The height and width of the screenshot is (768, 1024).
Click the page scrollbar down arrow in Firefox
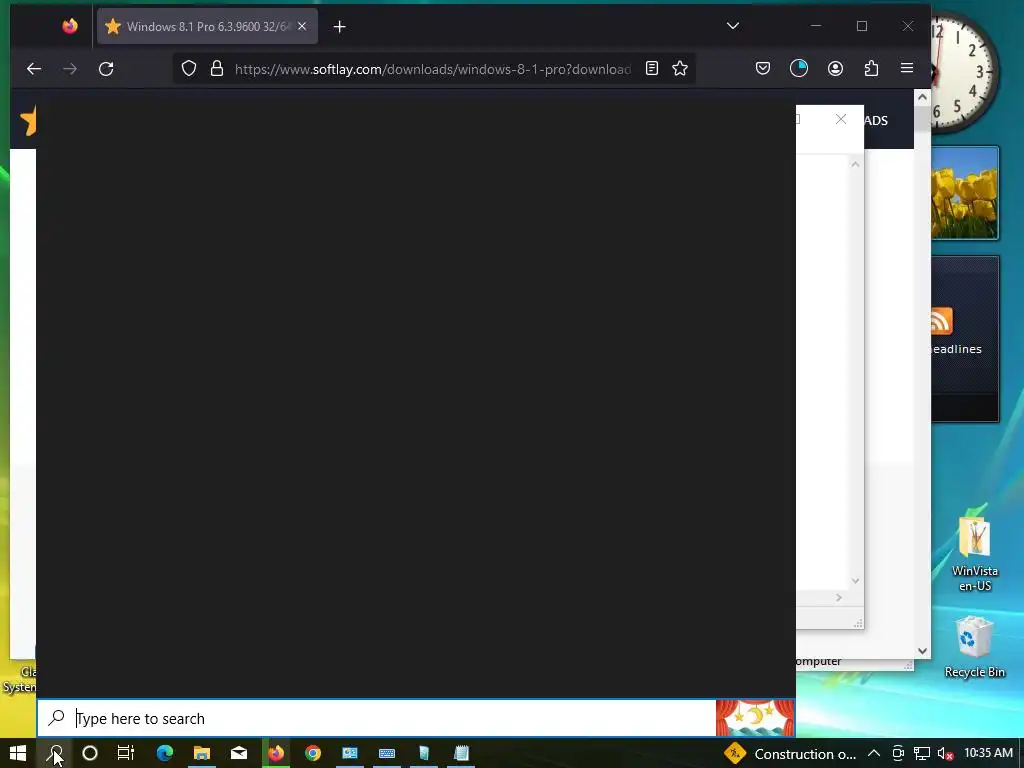pos(922,650)
